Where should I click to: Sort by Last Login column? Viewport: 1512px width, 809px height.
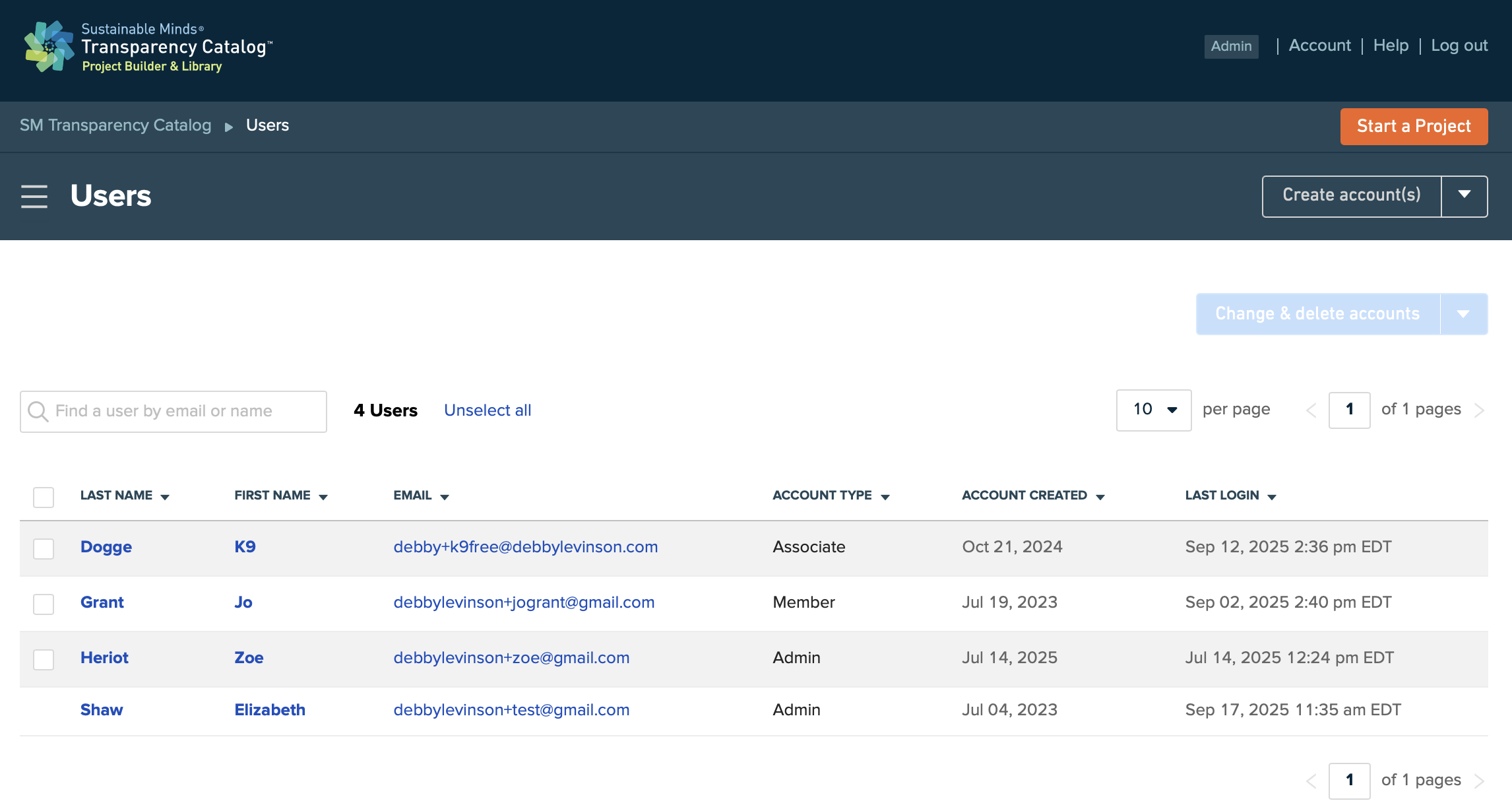coord(1231,496)
